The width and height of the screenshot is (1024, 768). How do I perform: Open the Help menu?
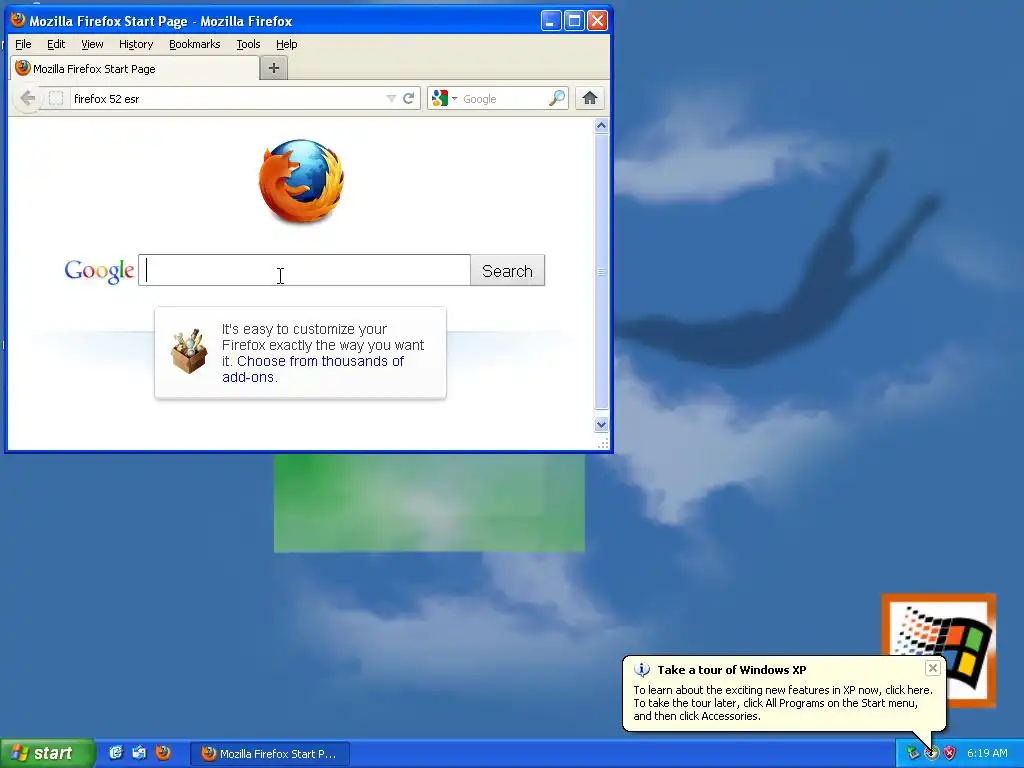pos(286,44)
